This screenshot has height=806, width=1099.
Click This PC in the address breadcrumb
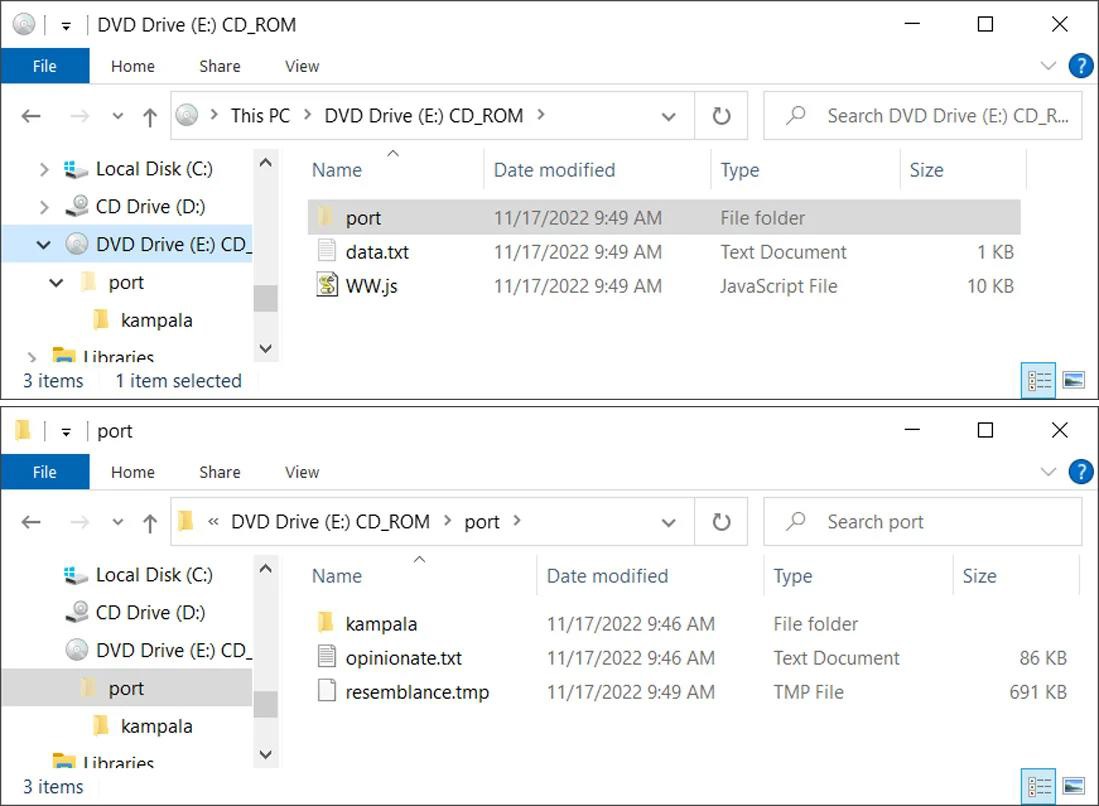[260, 116]
